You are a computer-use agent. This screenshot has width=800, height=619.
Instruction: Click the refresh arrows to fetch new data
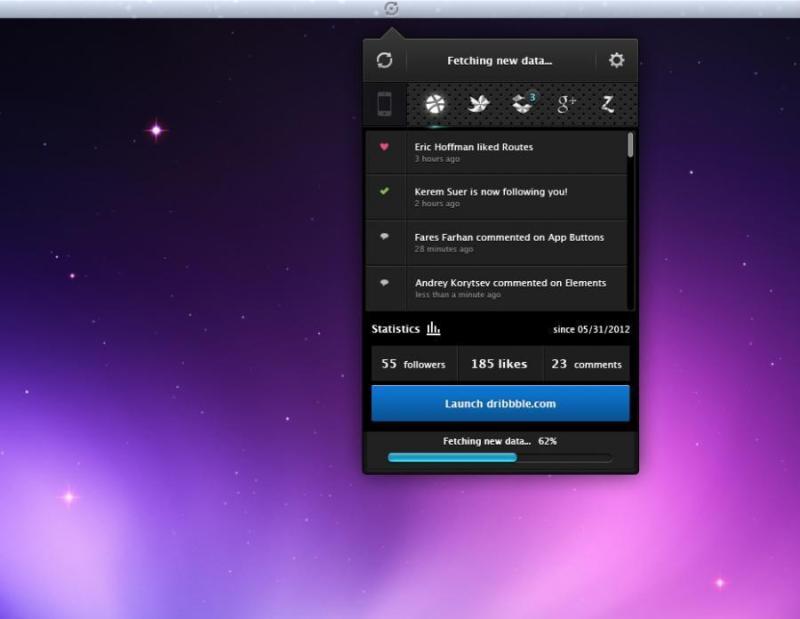(x=385, y=59)
